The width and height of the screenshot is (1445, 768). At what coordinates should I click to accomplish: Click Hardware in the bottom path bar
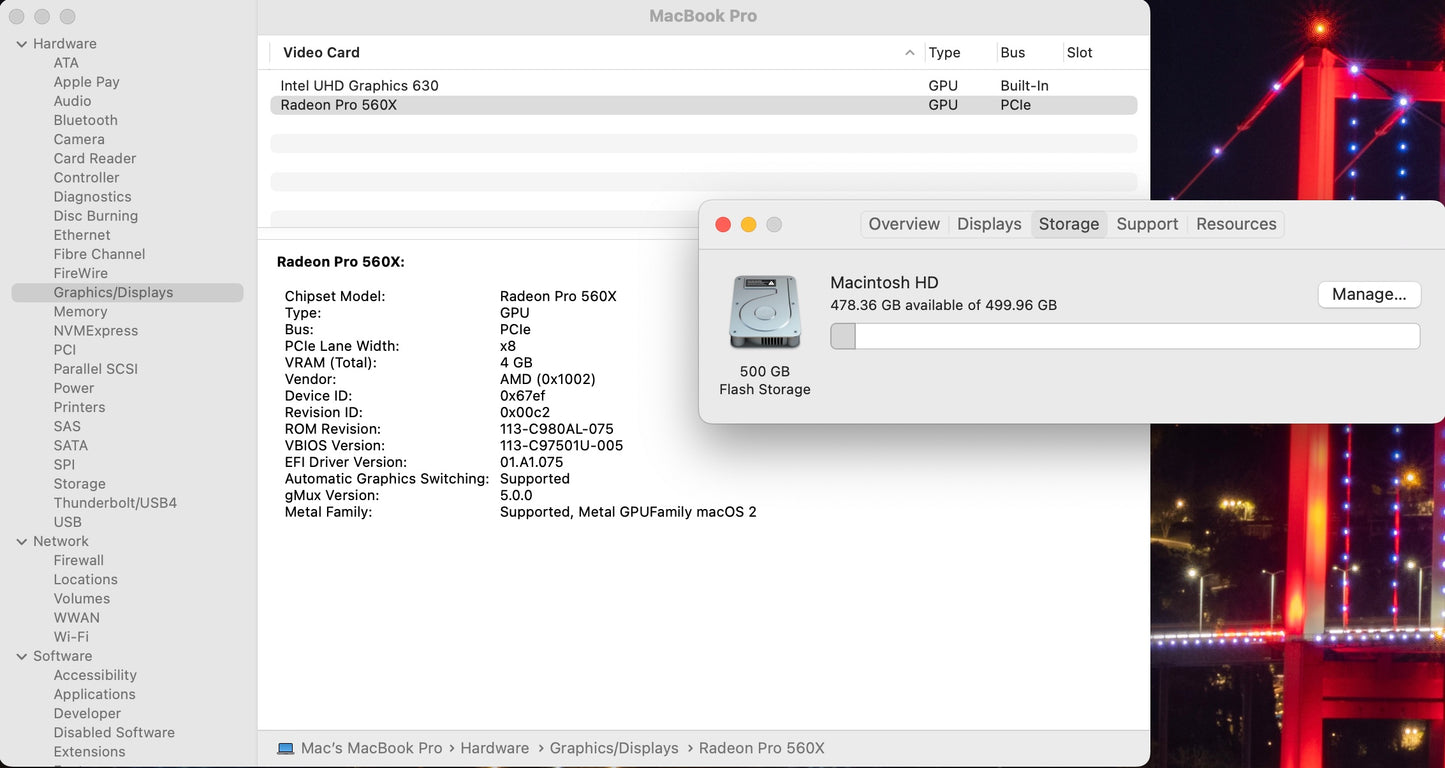(494, 748)
